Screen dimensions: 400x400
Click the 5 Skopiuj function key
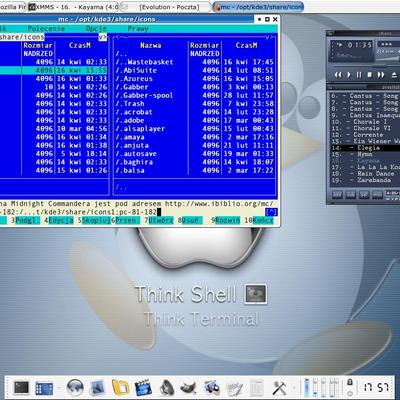click(94, 220)
